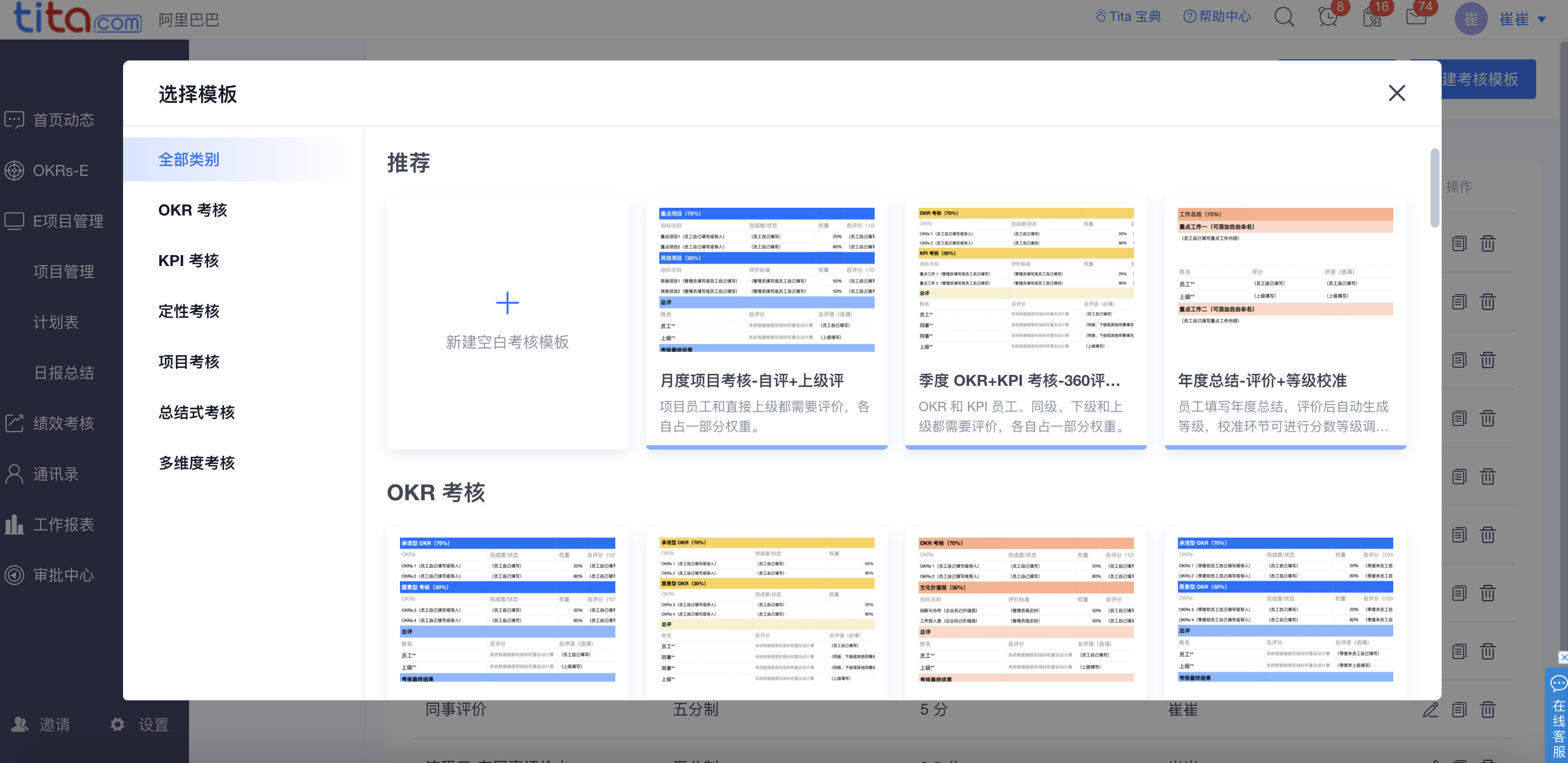This screenshot has height=763, width=1568.
Task: Click the trash icon in first table row
Action: tap(1488, 244)
